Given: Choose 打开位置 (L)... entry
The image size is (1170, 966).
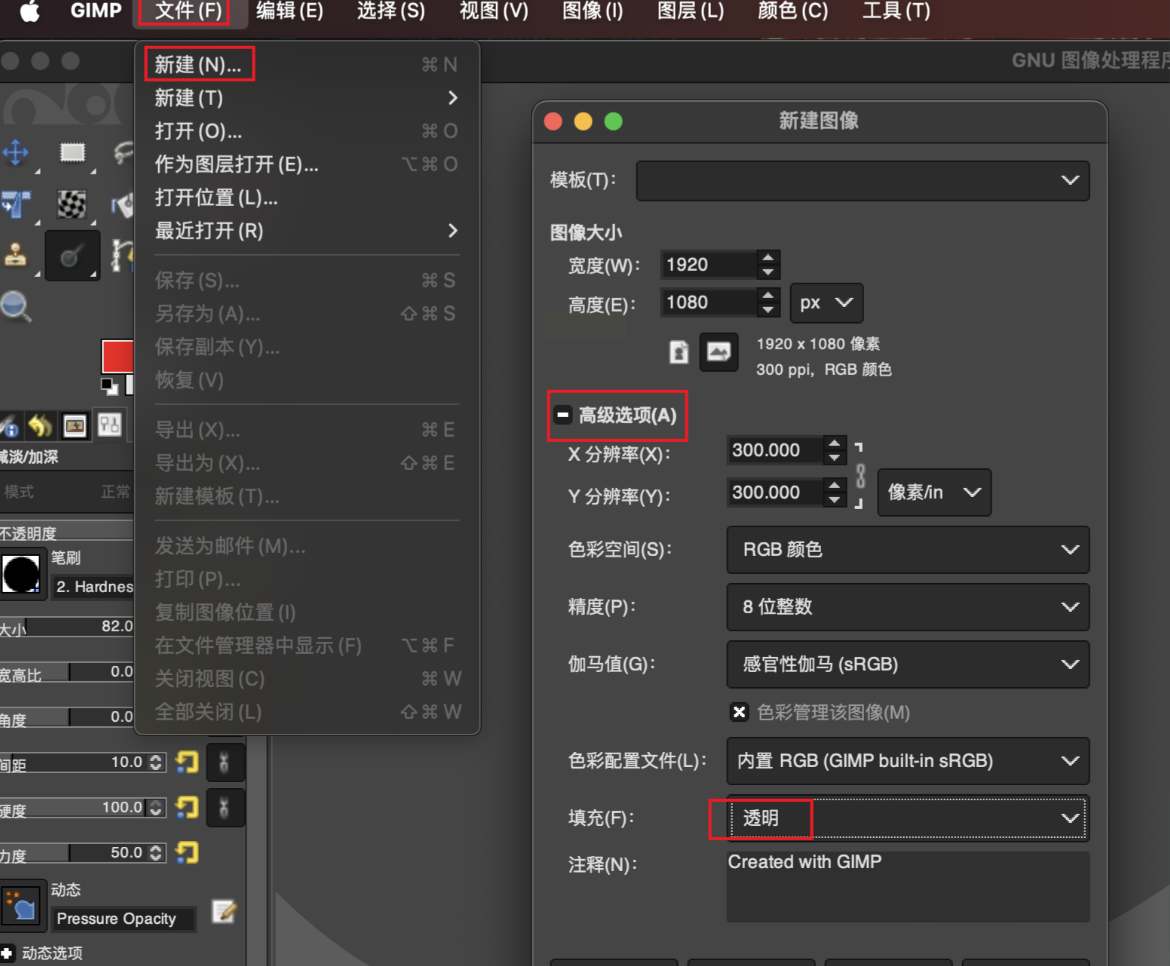Looking at the screenshot, I should 307,198.
